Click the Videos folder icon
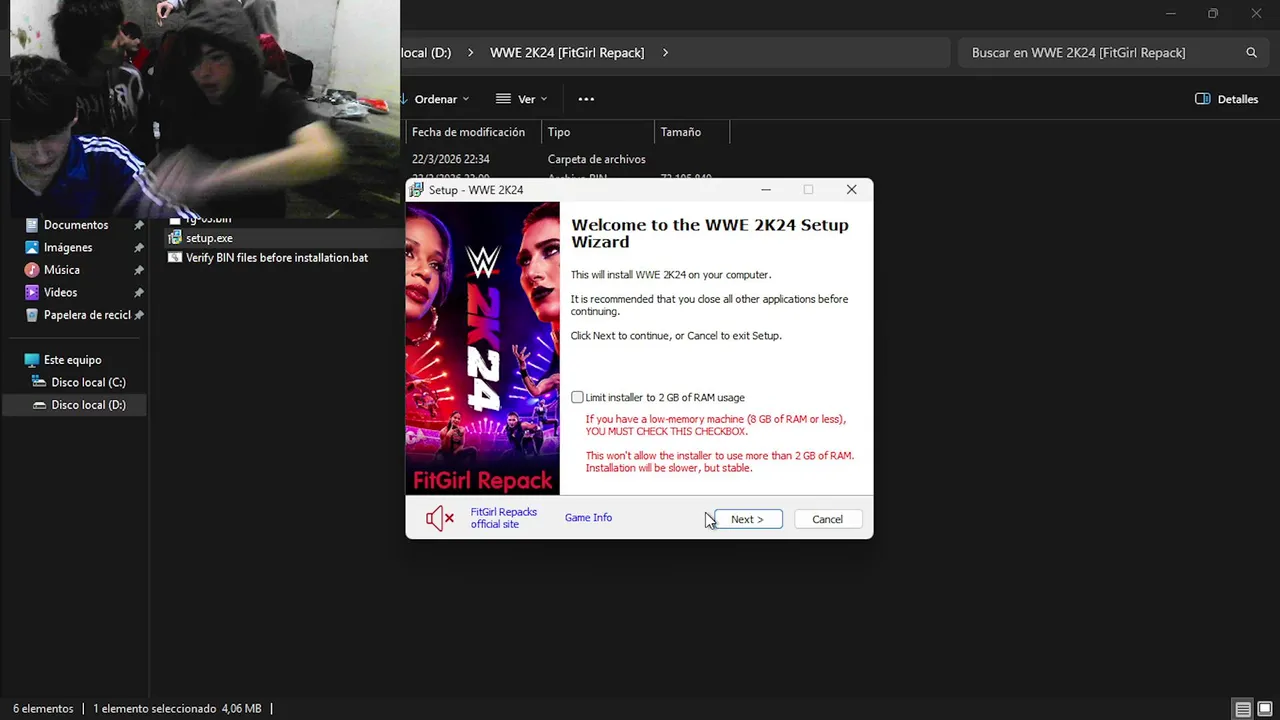This screenshot has width=1280, height=720. point(32,293)
